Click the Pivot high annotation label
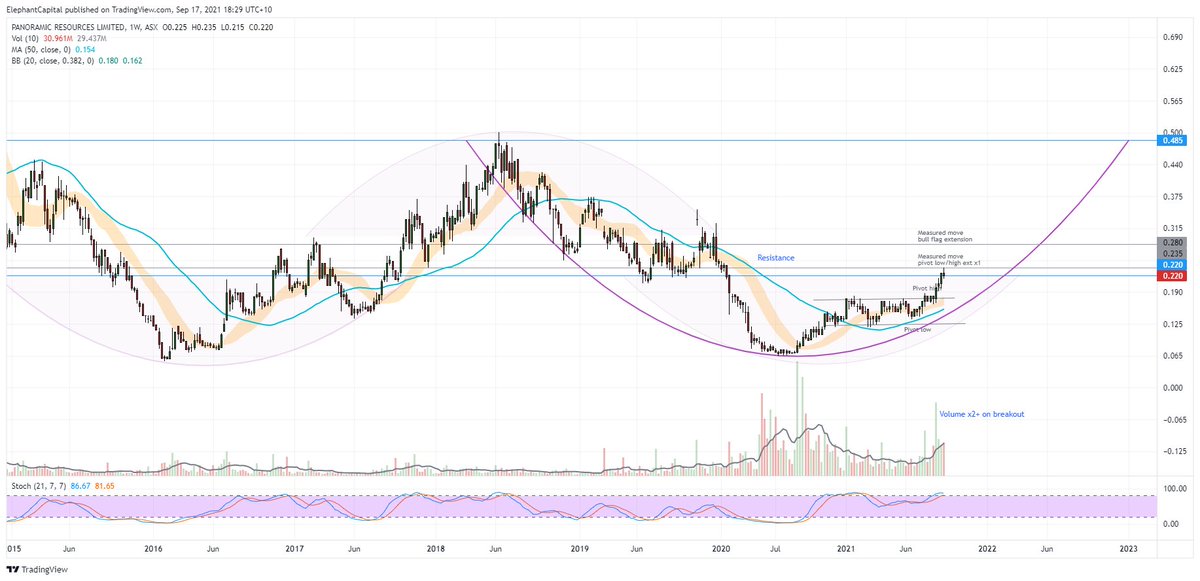The width and height of the screenshot is (1200, 581). pyautogui.click(x=928, y=288)
